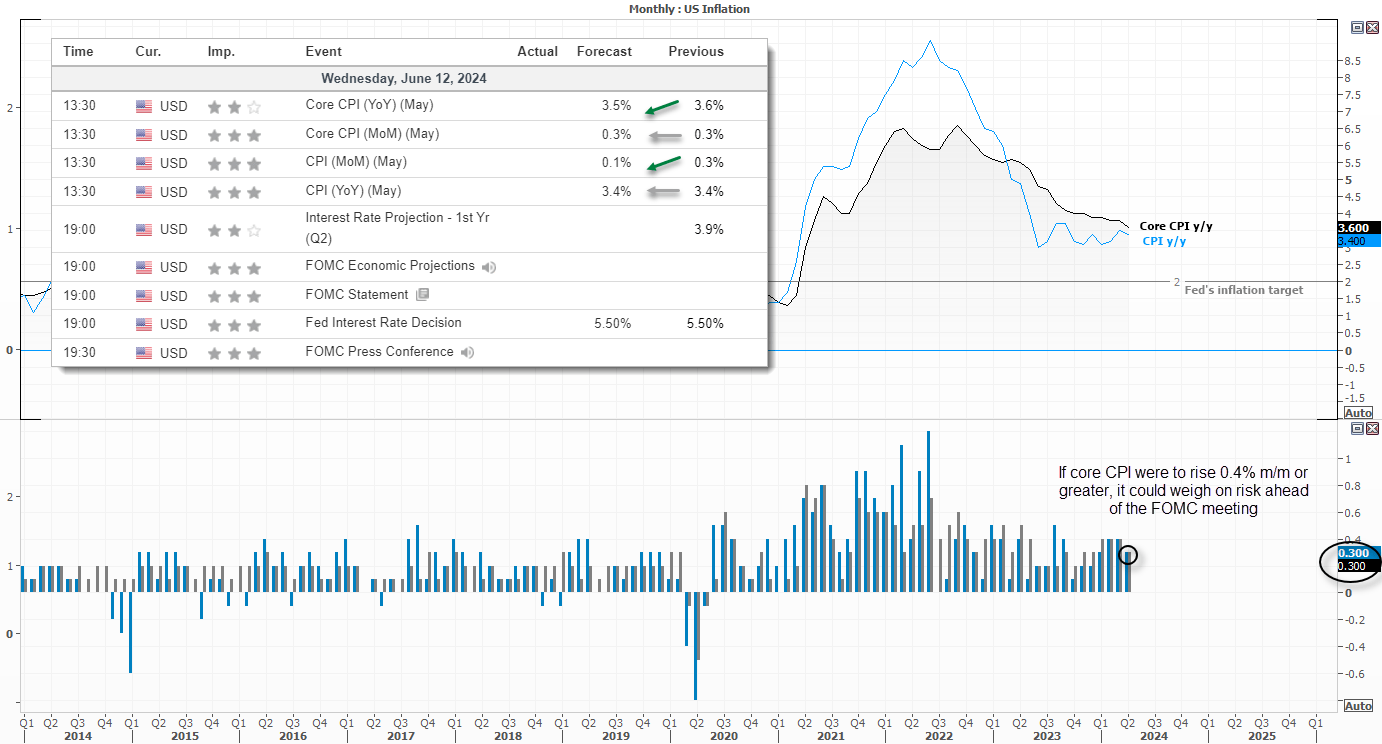The height and width of the screenshot is (744, 1382).
Task: Open the FOMC Economic Projections event
Action: [x=390, y=266]
